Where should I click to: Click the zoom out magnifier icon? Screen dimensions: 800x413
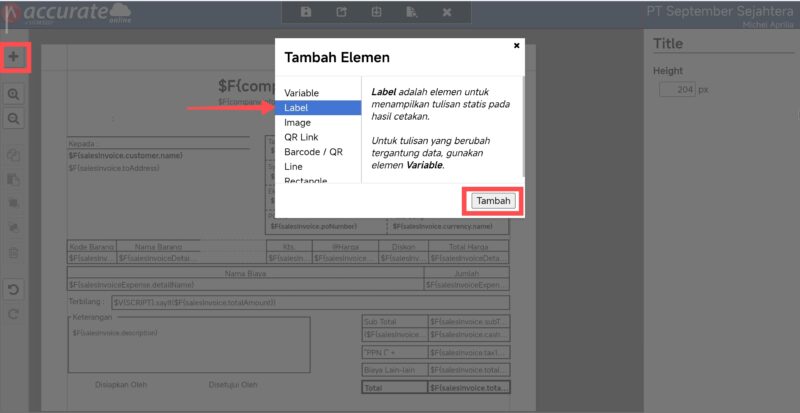14,118
